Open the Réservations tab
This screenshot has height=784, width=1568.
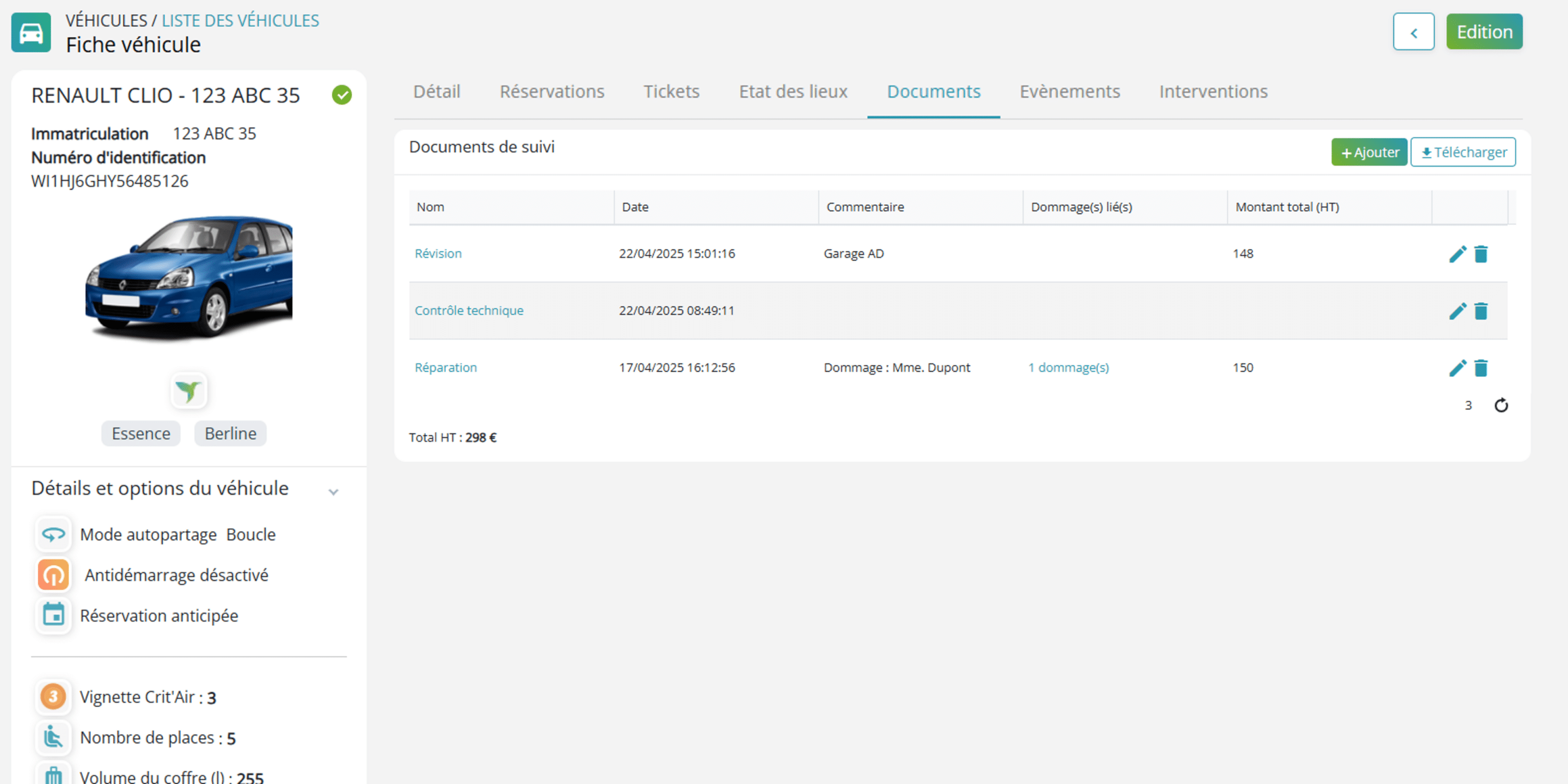coord(552,91)
